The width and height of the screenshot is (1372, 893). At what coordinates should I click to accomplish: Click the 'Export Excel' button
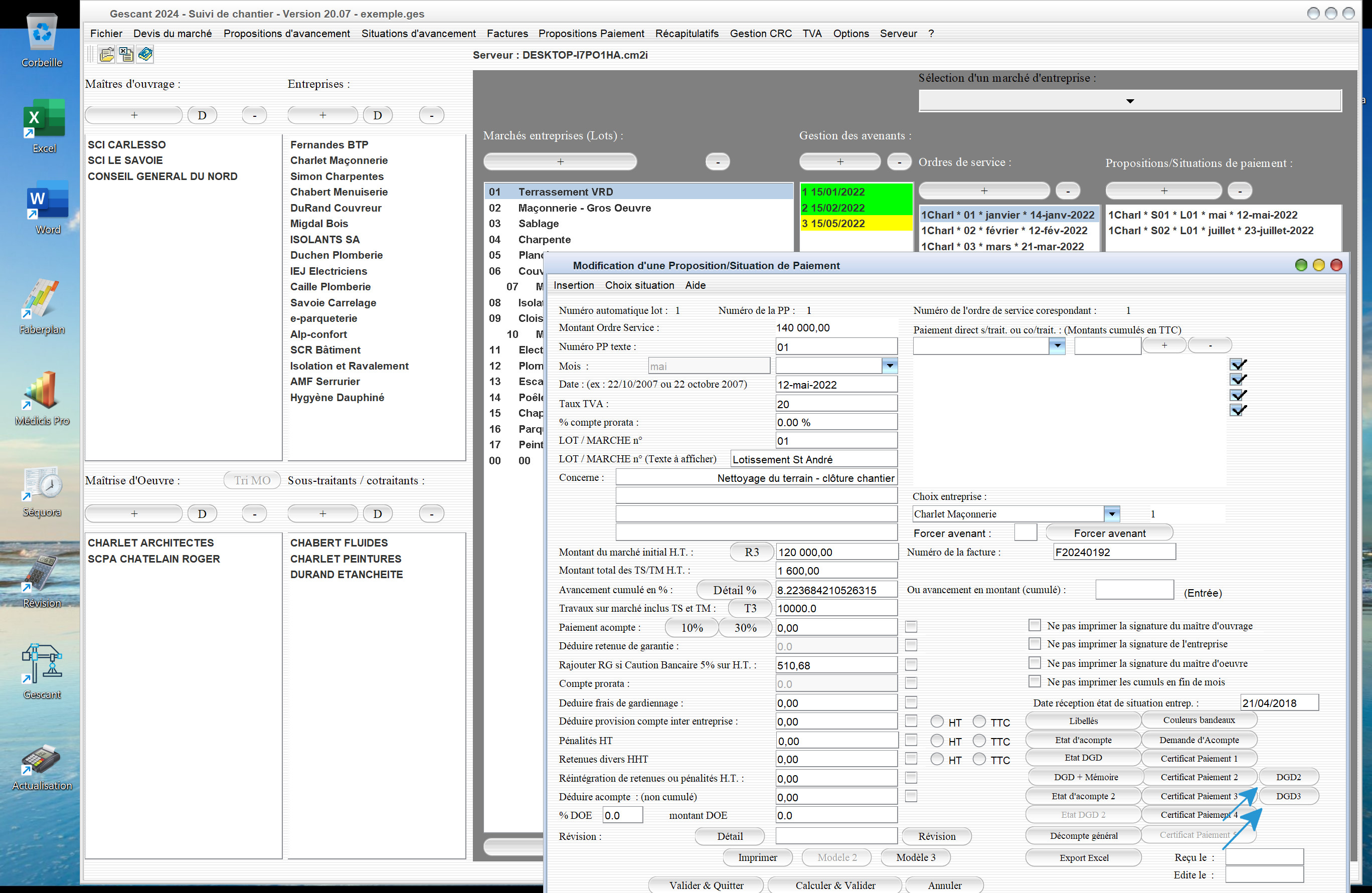point(1083,858)
